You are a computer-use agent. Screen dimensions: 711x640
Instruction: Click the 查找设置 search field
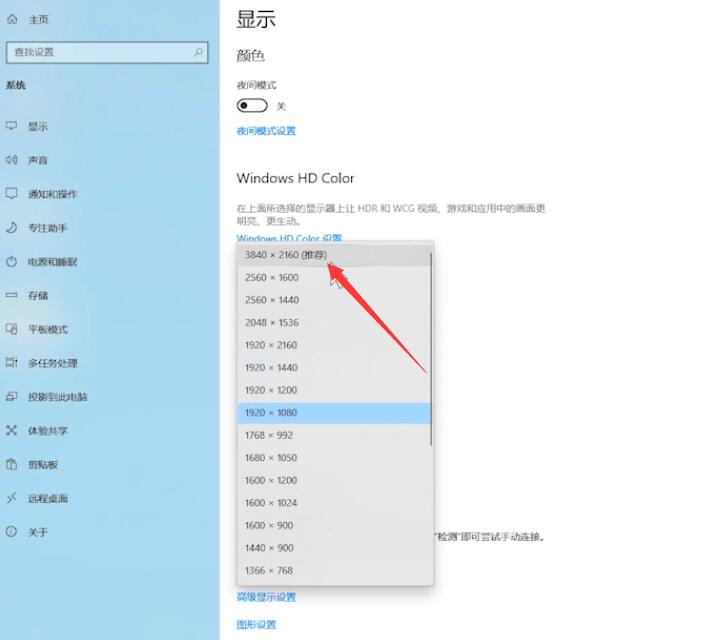pos(107,52)
